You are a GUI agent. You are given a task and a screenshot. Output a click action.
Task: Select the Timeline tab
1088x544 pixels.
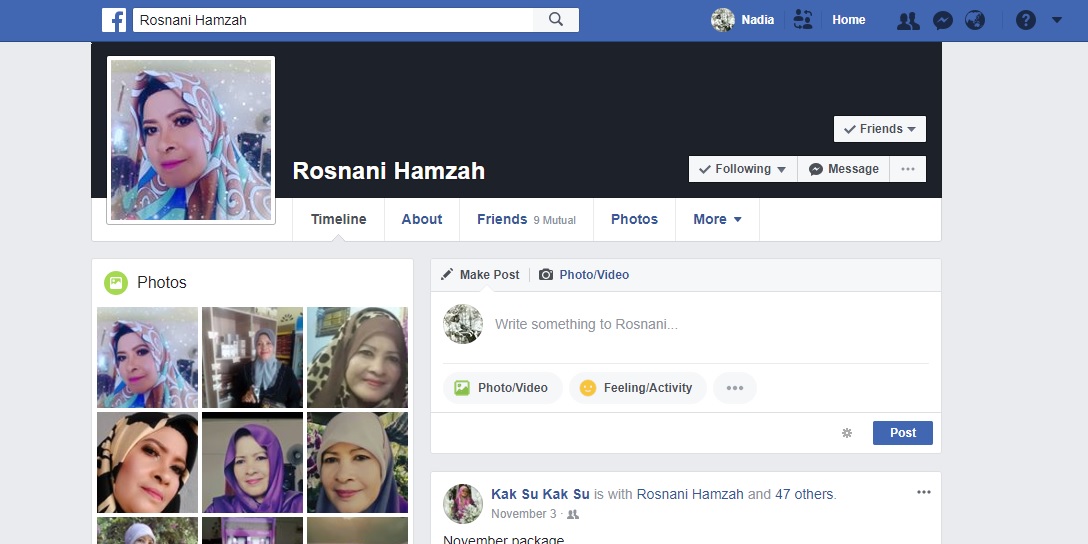(339, 219)
